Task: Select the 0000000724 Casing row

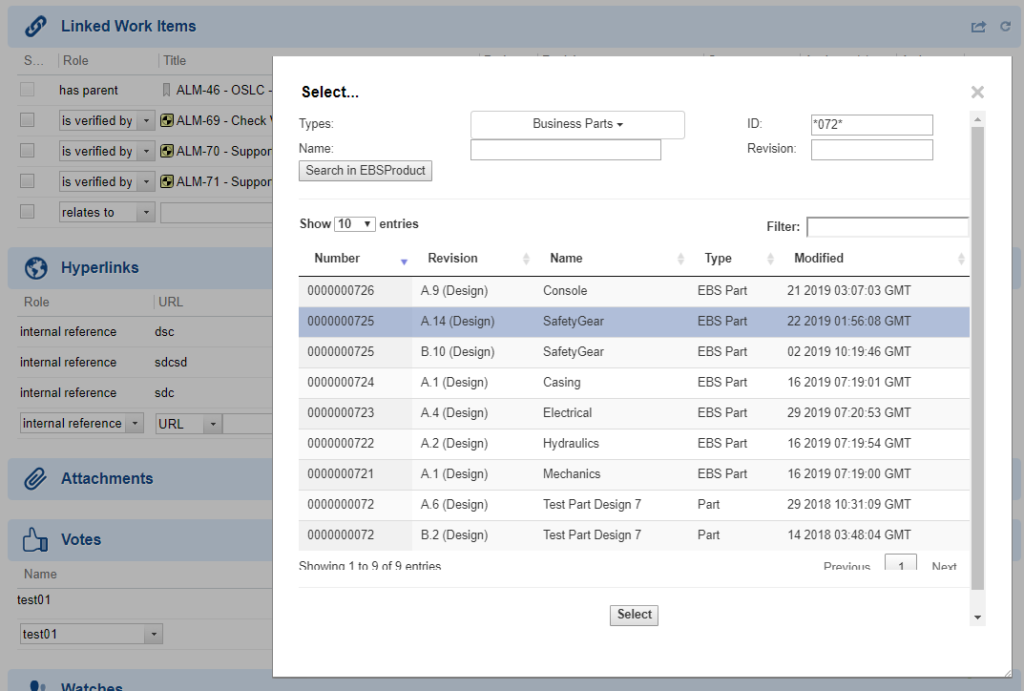Action: [633, 383]
